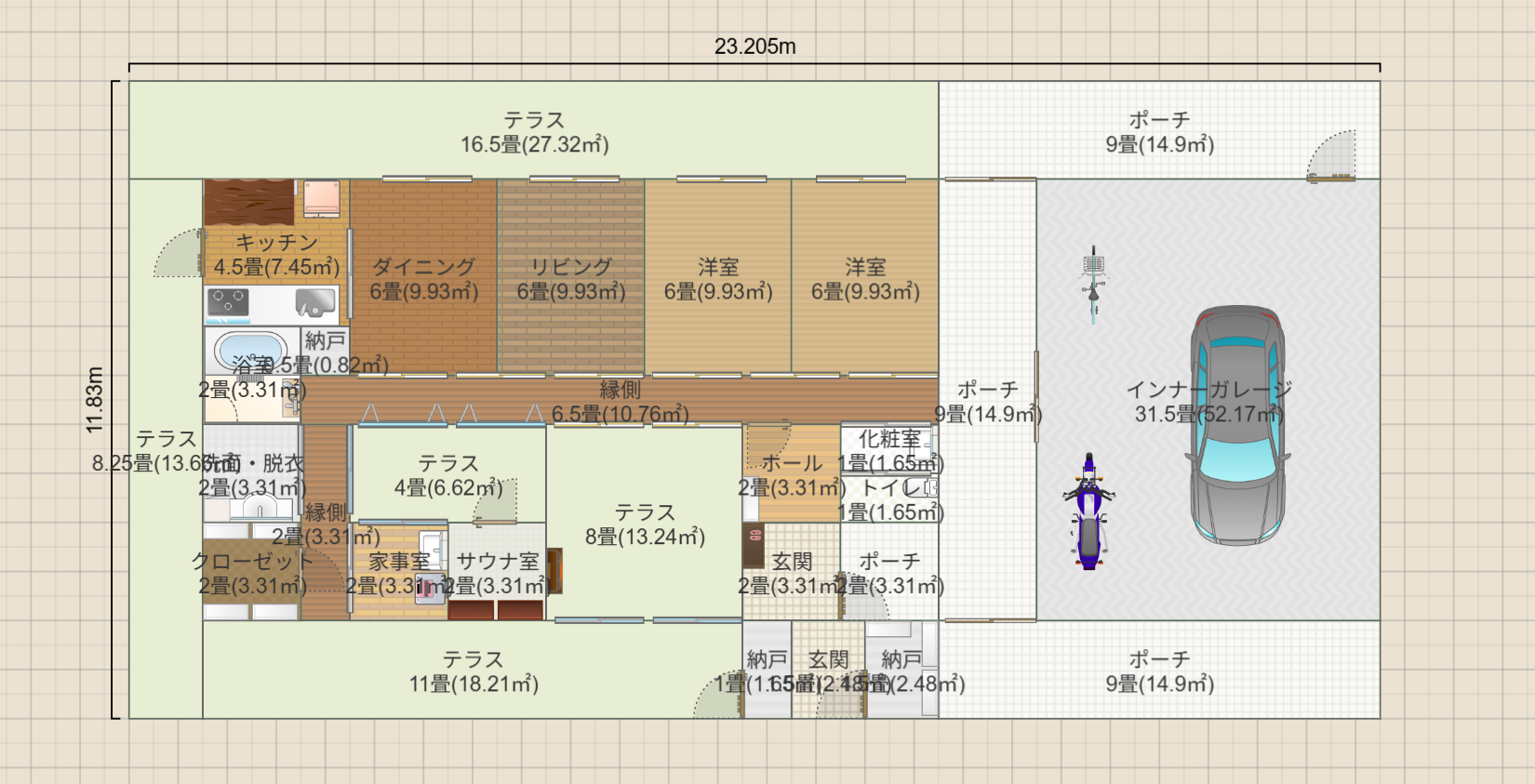The image size is (1535, 784).
Task: Click the テラス 16.5畳(27.32㎡) label
Action: tap(535, 132)
